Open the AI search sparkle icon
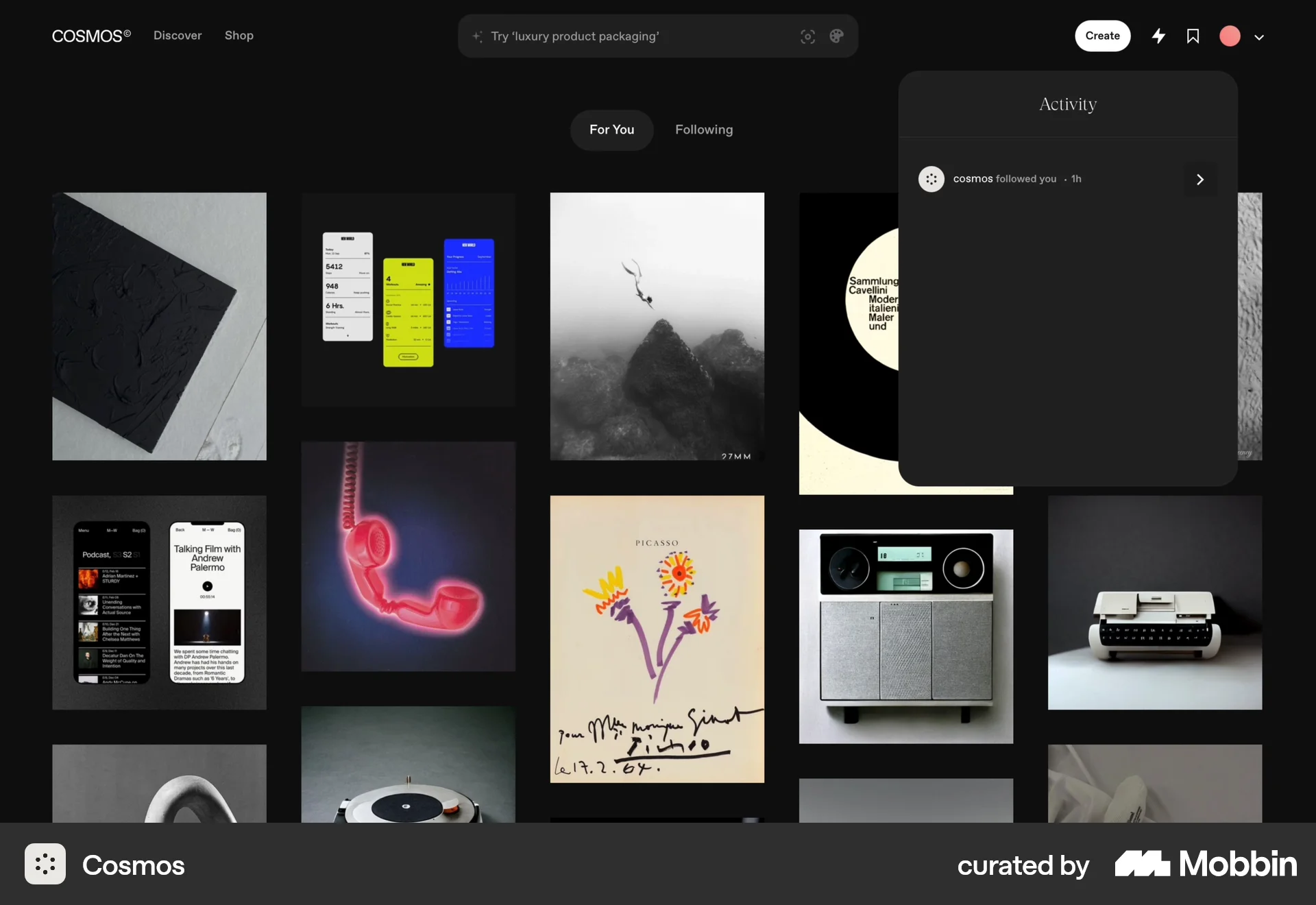 [478, 36]
